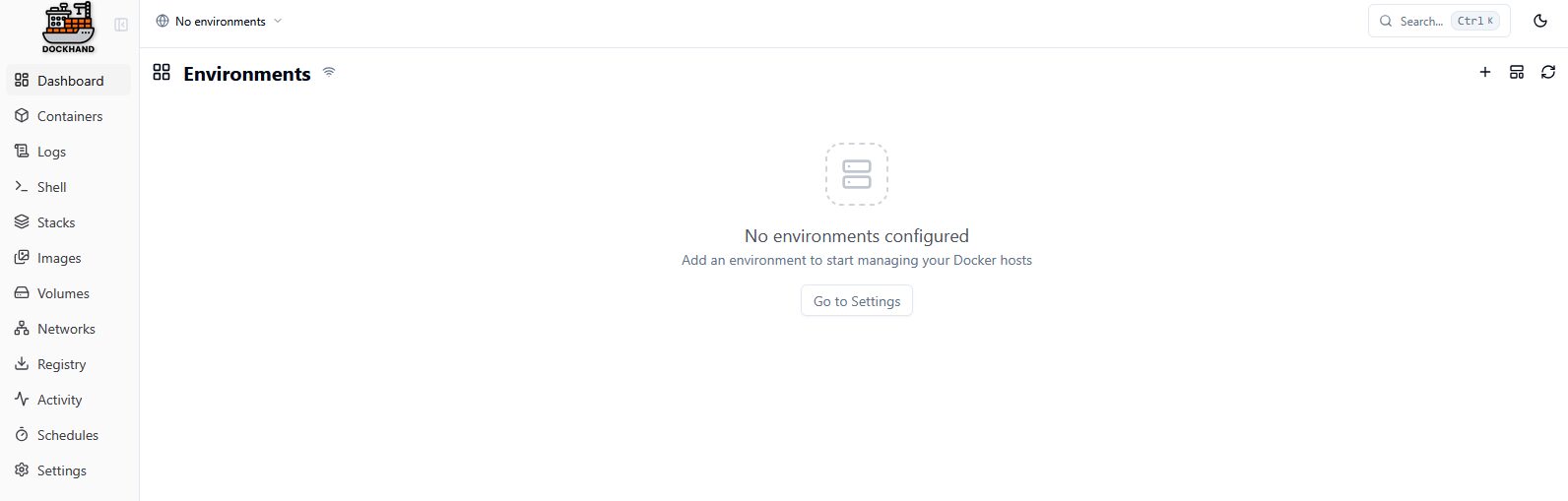Toggle dark mode with the moon icon
The image size is (1568, 501).
pos(1540,21)
